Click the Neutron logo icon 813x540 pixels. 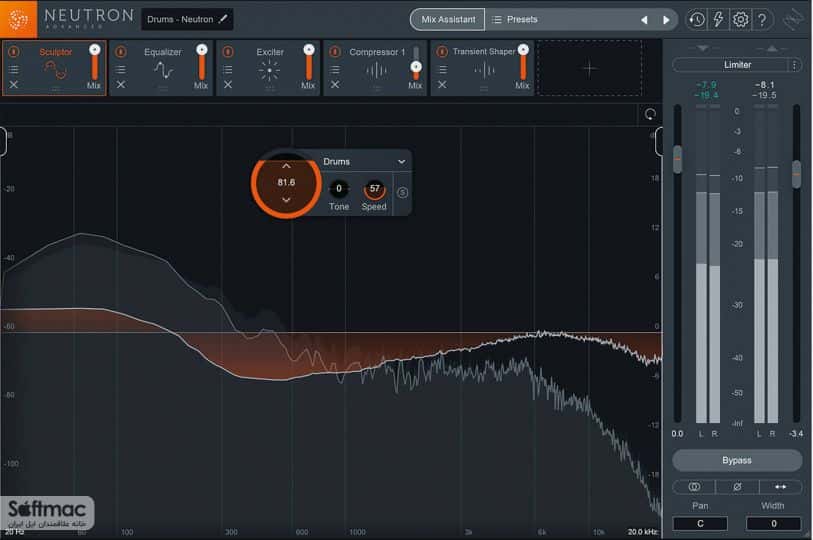pyautogui.click(x=19, y=19)
